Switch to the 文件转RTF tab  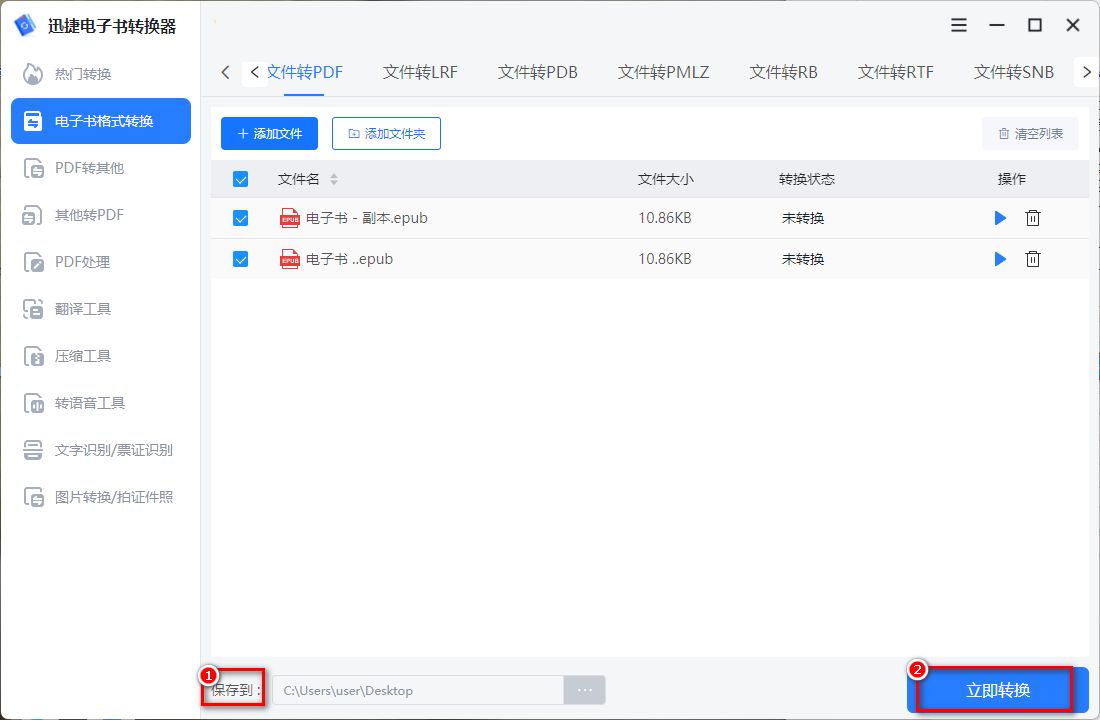tap(894, 71)
